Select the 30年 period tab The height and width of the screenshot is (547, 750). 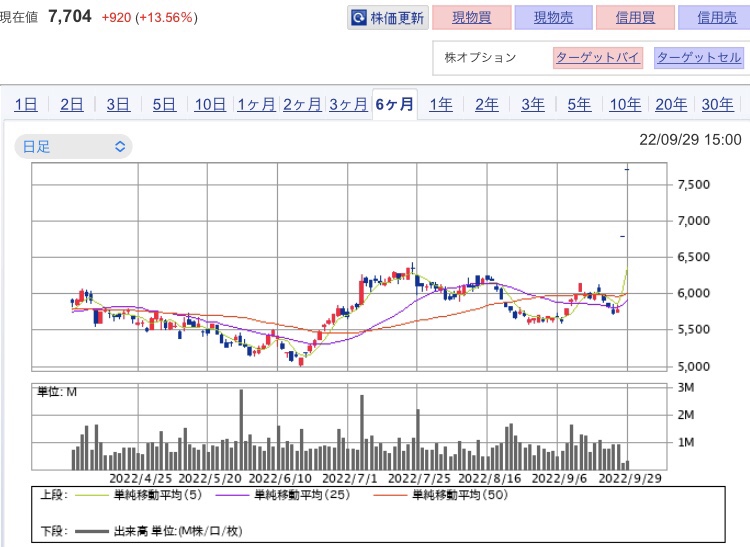717,104
